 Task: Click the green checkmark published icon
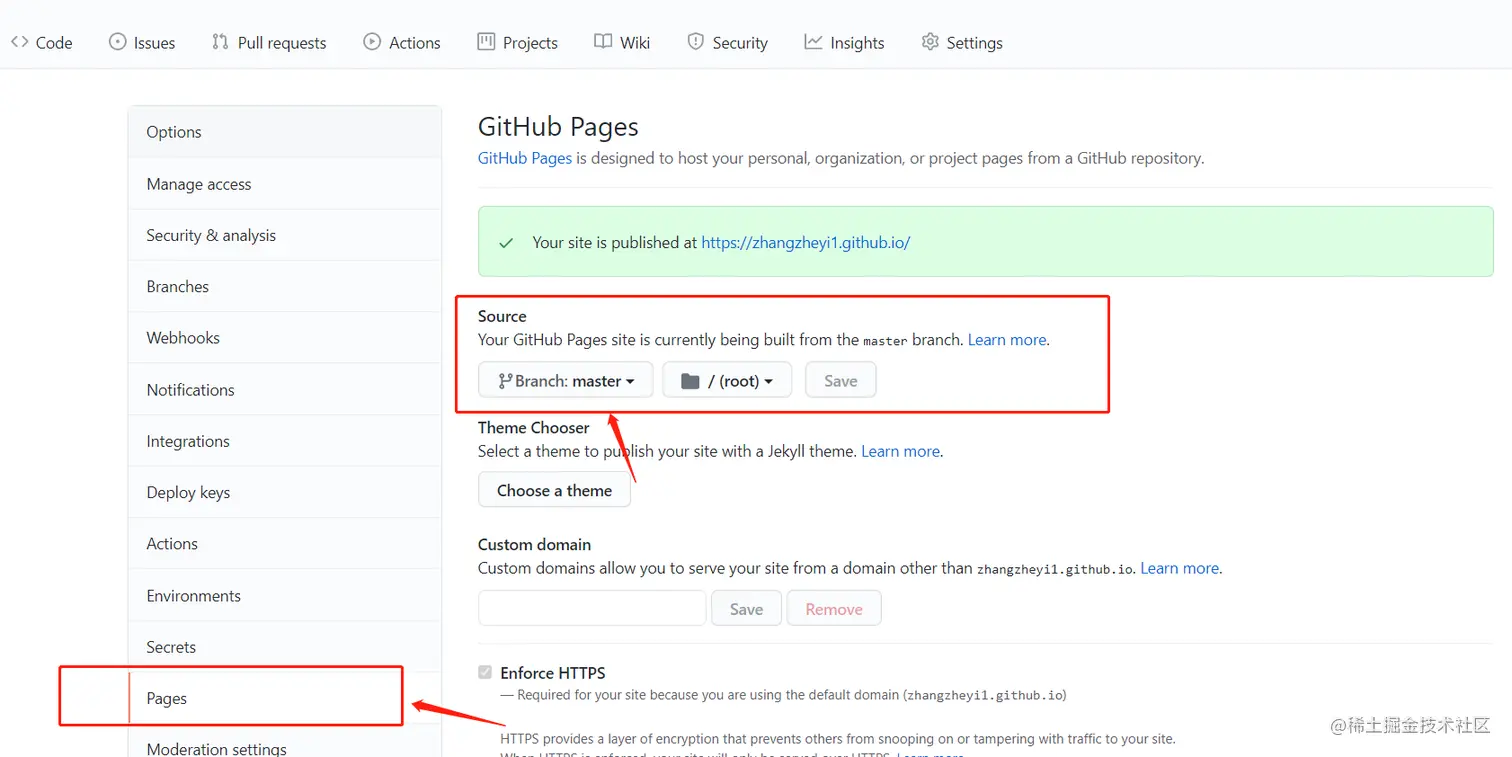(506, 242)
